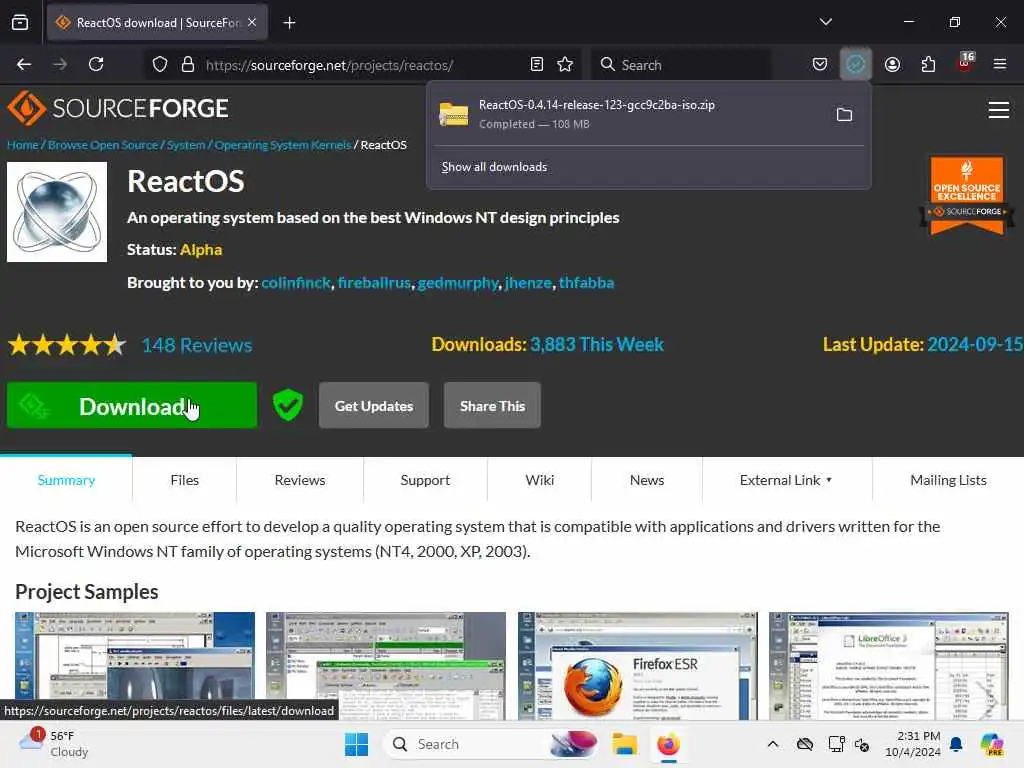Click Show all downloads

494,167
